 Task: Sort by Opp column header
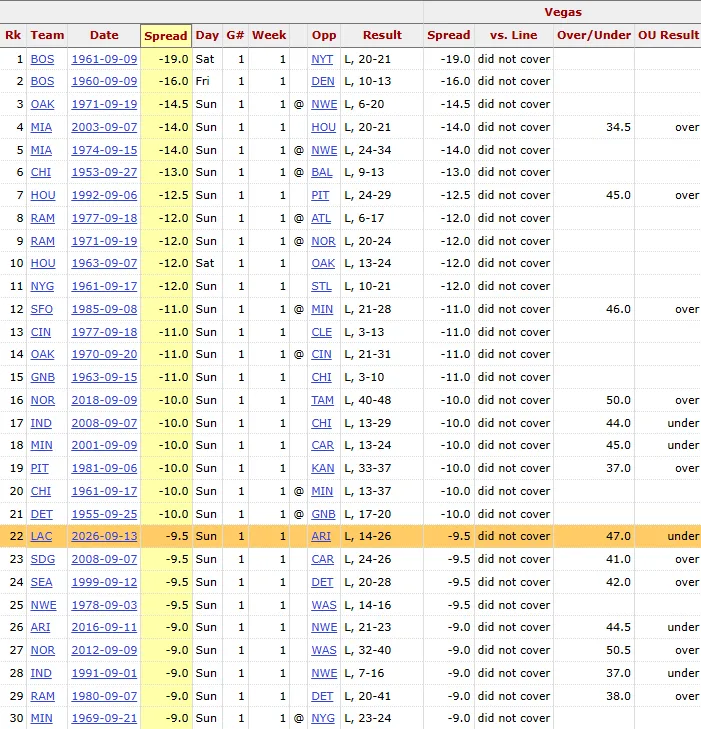[x=324, y=35]
